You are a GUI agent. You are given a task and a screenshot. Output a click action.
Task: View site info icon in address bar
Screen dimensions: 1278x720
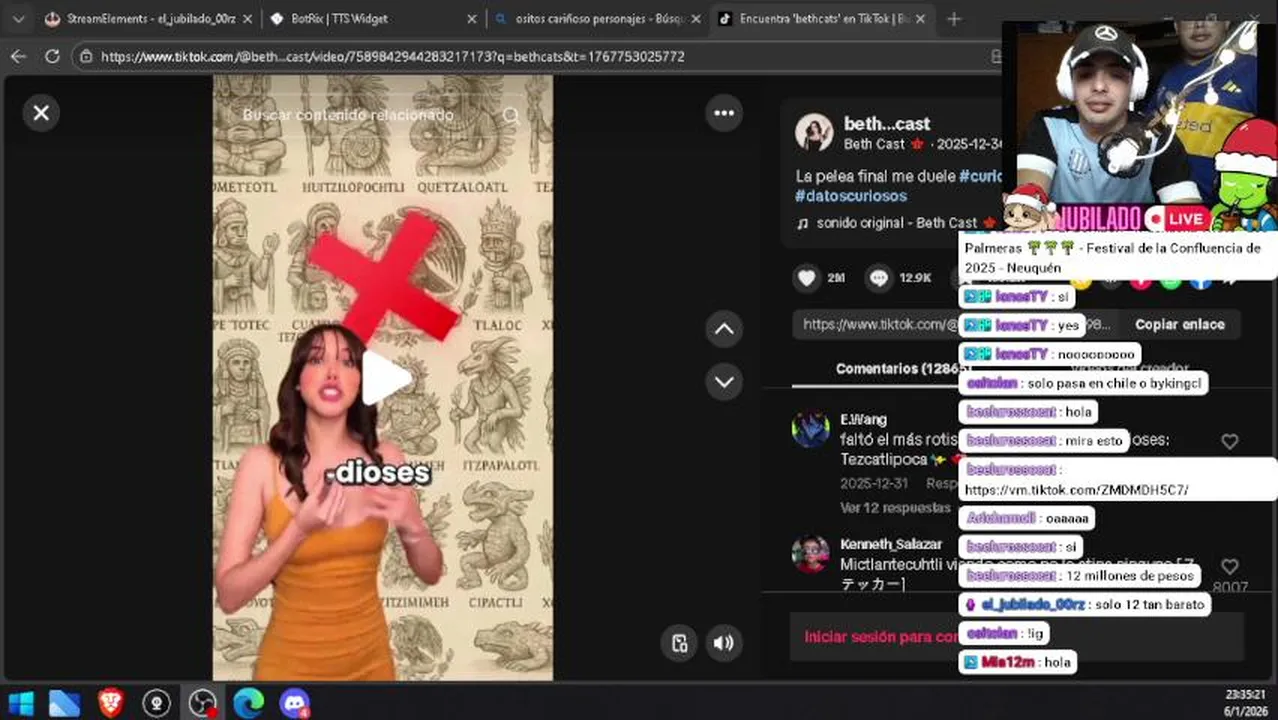(86, 57)
